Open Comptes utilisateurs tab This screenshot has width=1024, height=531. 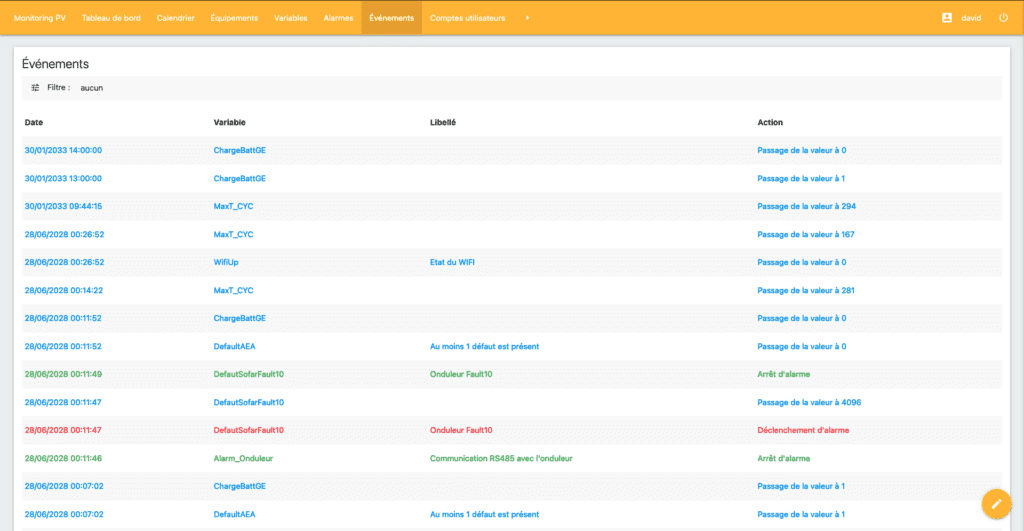(467, 18)
